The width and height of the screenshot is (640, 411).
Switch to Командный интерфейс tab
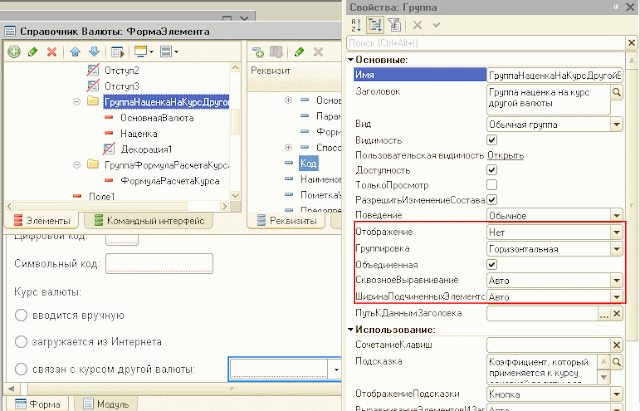click(x=149, y=221)
